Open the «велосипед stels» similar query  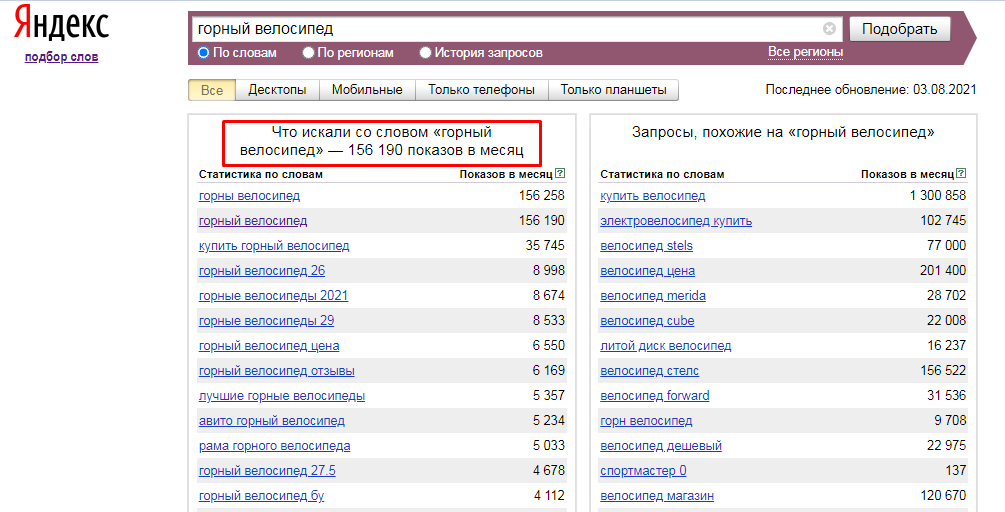[646, 246]
